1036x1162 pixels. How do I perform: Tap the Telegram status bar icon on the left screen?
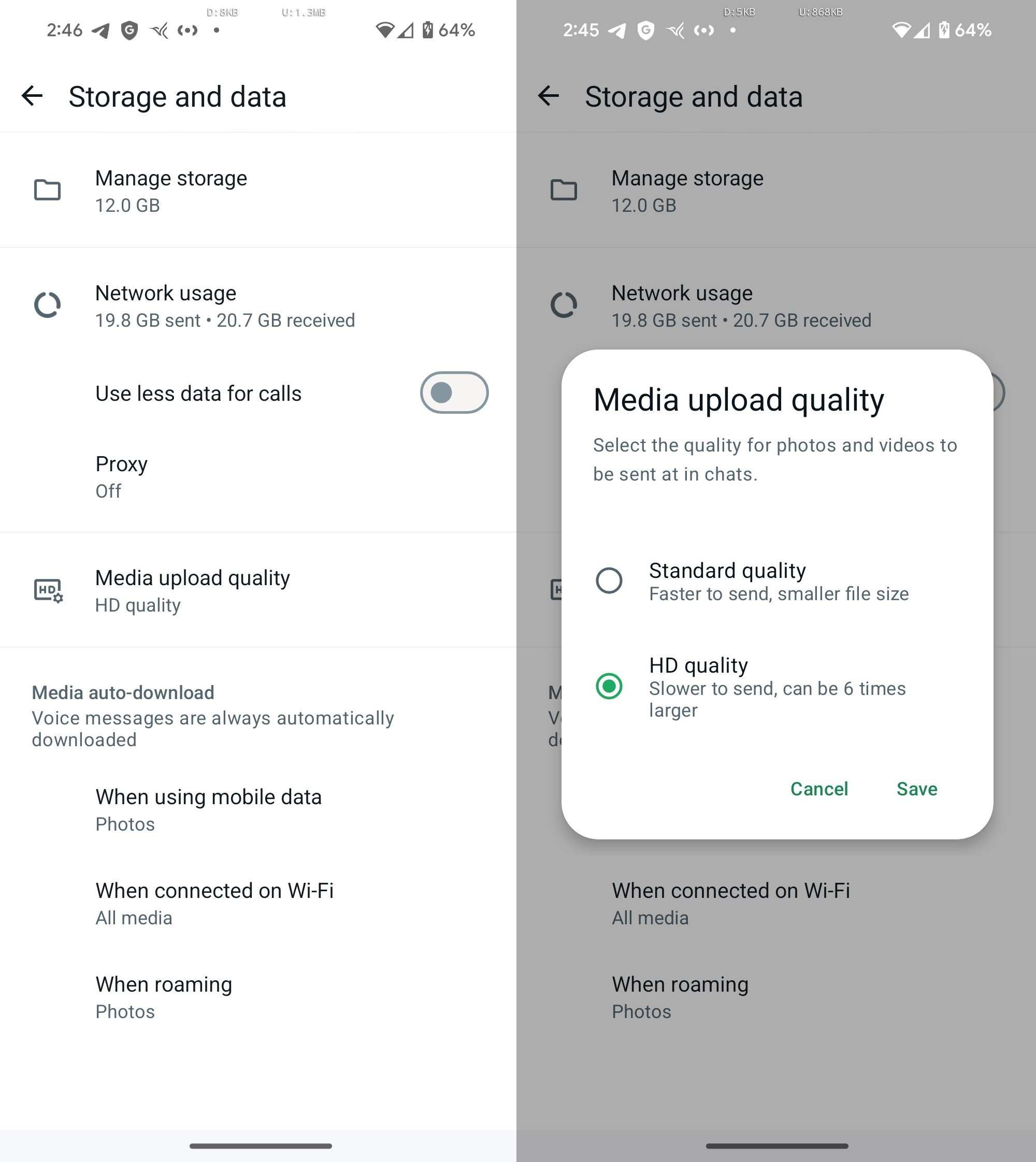(x=101, y=30)
